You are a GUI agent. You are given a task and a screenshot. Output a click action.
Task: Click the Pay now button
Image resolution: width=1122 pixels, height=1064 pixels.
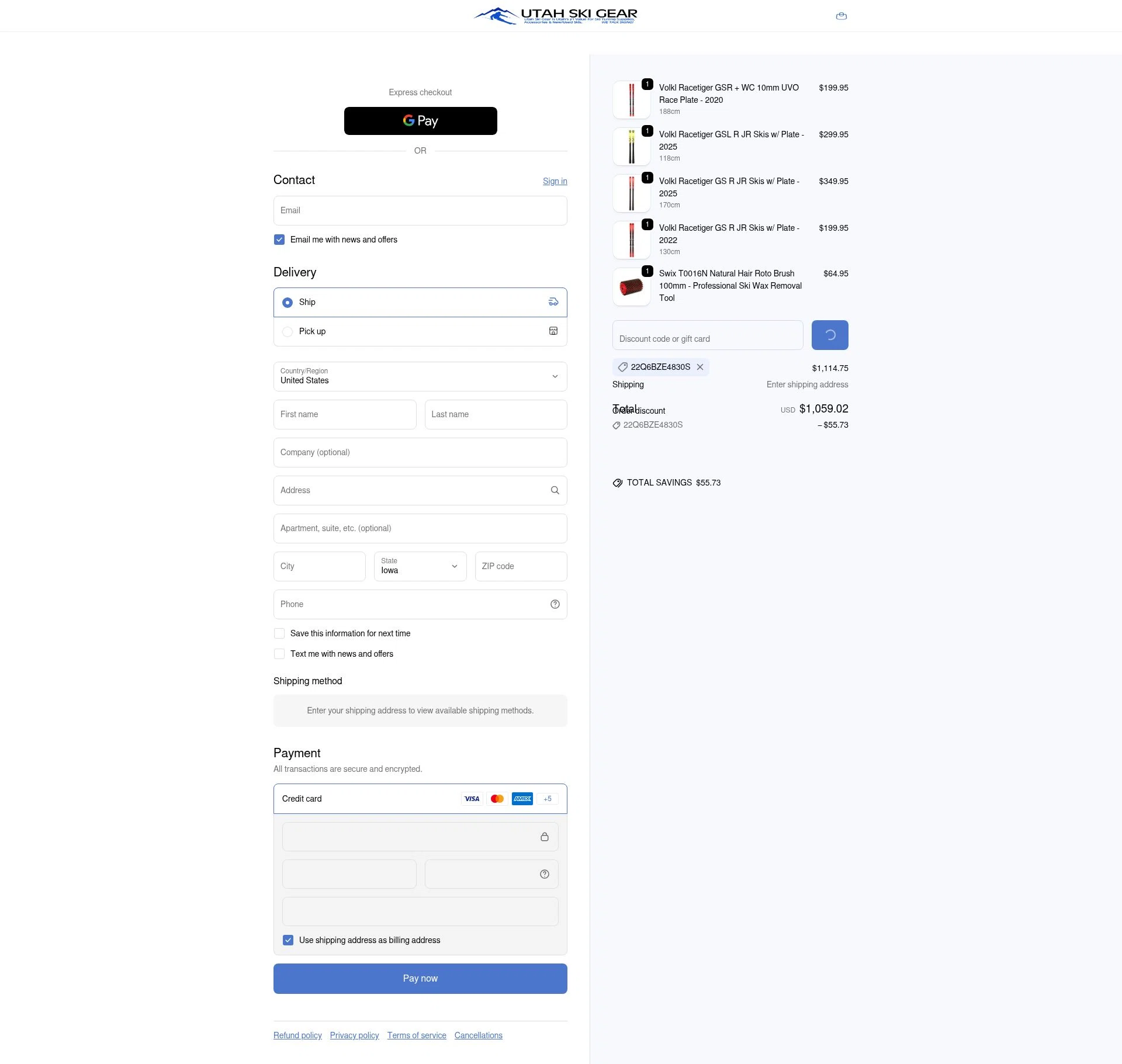pos(420,979)
